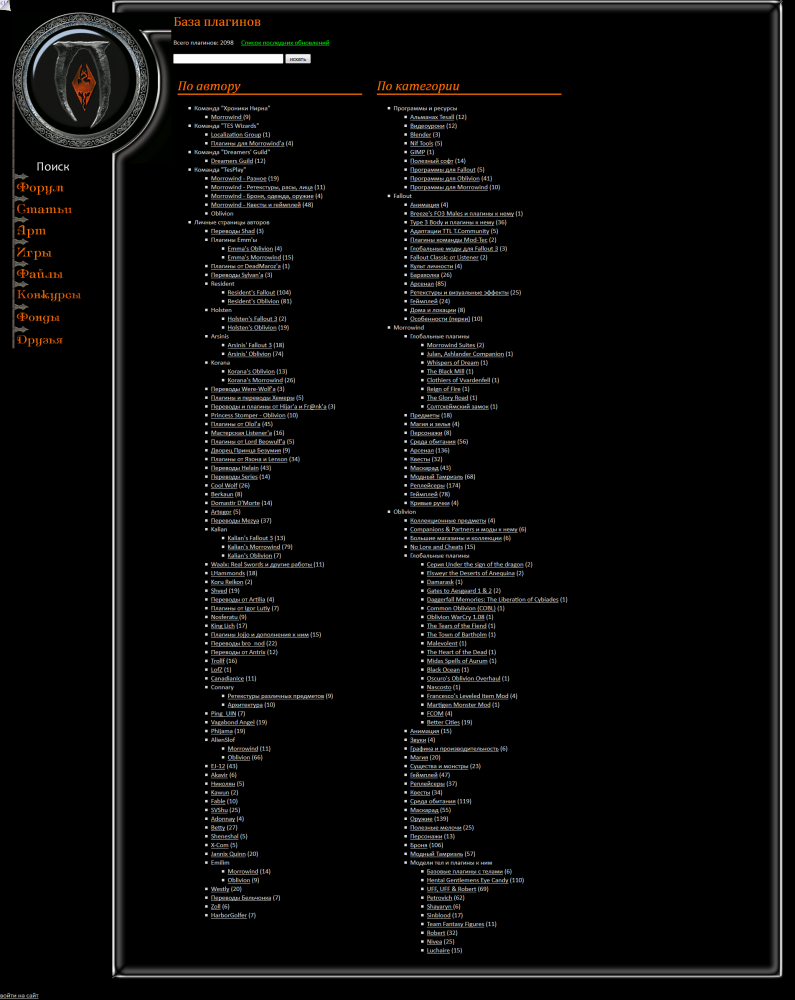Open Nif Tools category link
The height and width of the screenshot is (1000, 795).
pos(421,143)
